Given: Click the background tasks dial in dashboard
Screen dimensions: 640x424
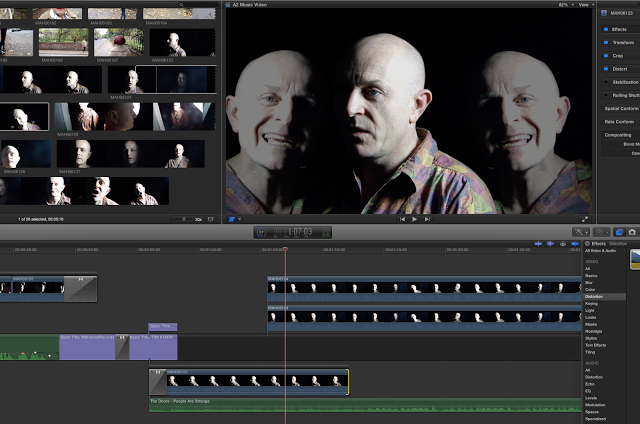Looking at the screenshot, I should point(261,233).
